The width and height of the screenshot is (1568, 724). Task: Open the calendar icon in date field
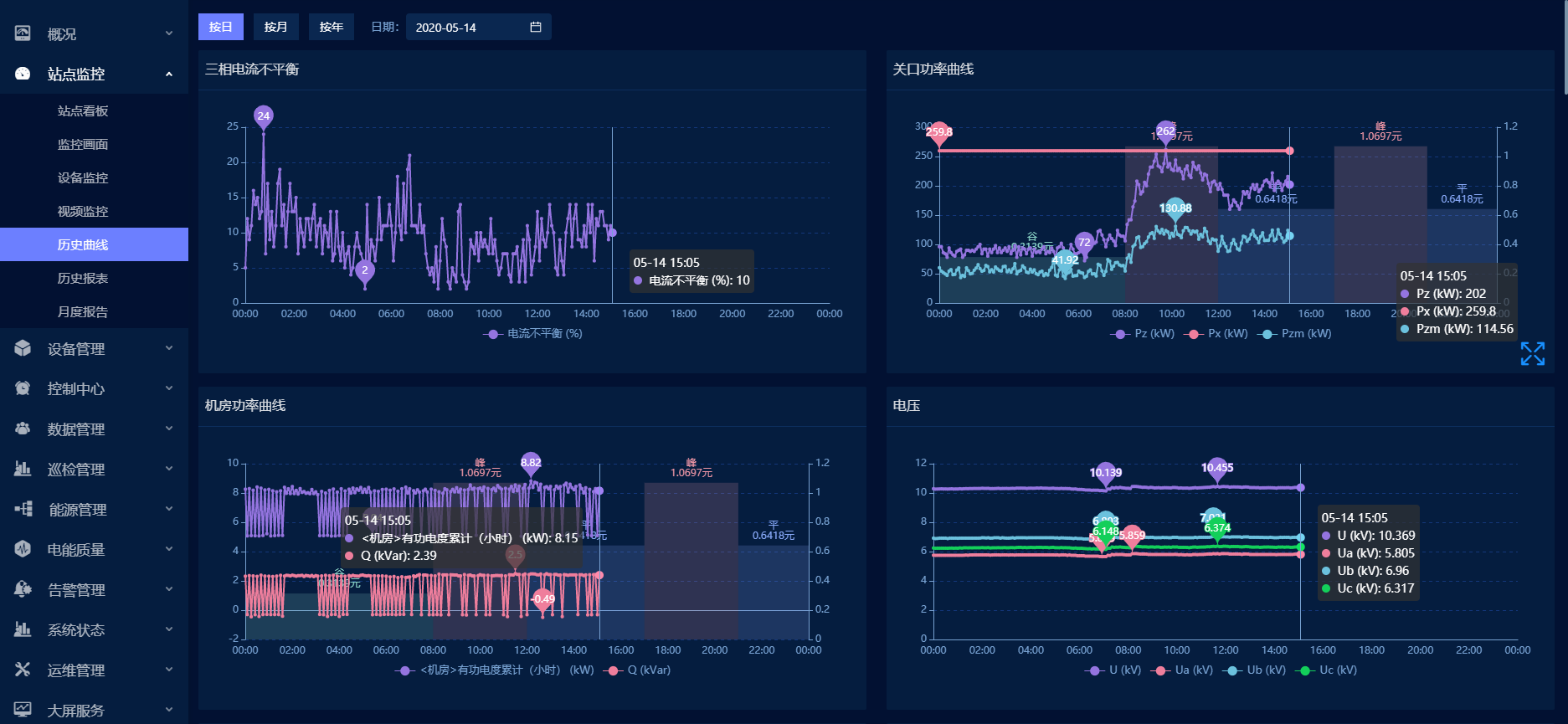click(536, 27)
